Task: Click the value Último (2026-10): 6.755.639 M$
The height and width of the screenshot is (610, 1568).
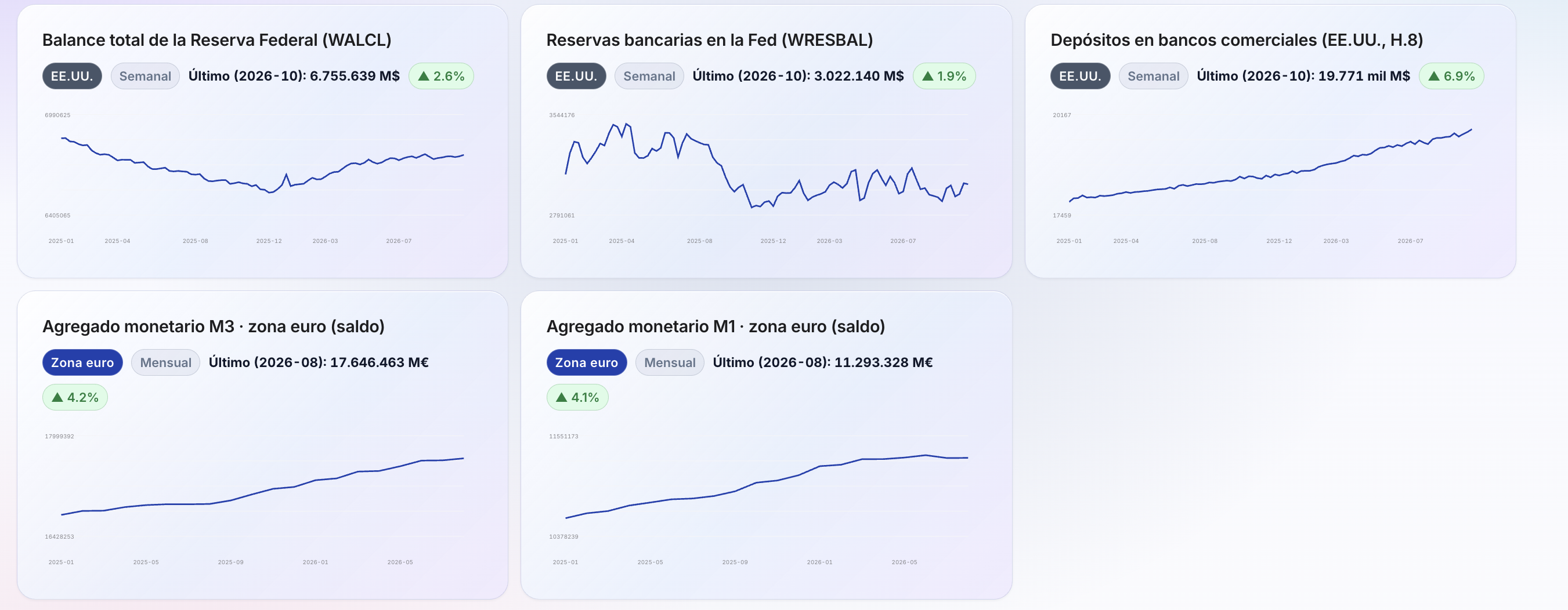Action: (x=294, y=76)
